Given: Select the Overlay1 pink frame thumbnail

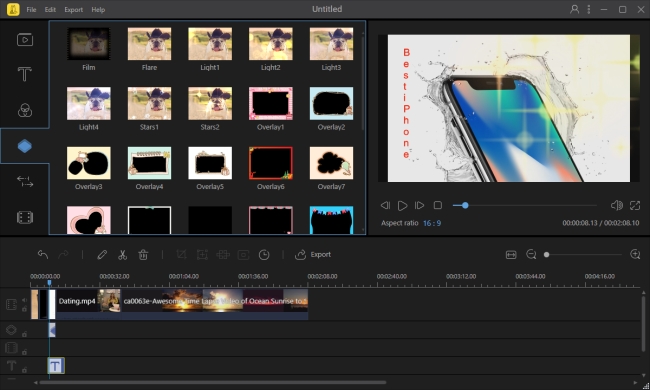Looking at the screenshot, I should click(x=271, y=104).
